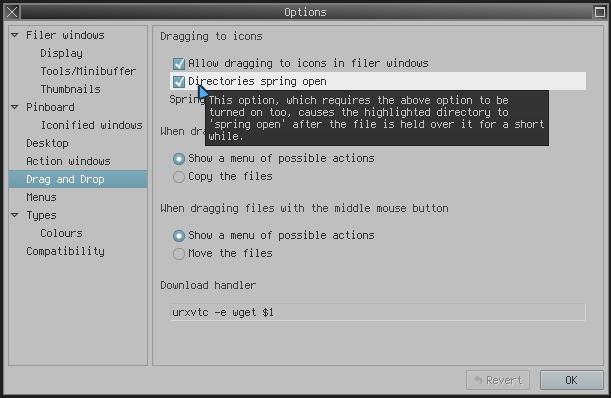This screenshot has width=611, height=398.
Task: Click the OK button
Action: 571,380
